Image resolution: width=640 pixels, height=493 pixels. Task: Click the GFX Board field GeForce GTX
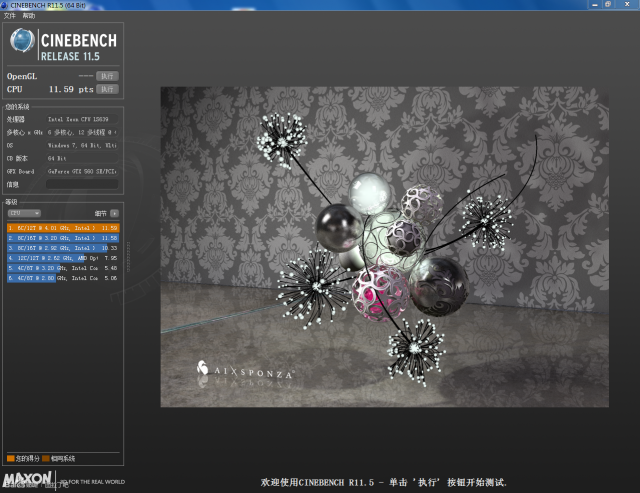[82, 171]
